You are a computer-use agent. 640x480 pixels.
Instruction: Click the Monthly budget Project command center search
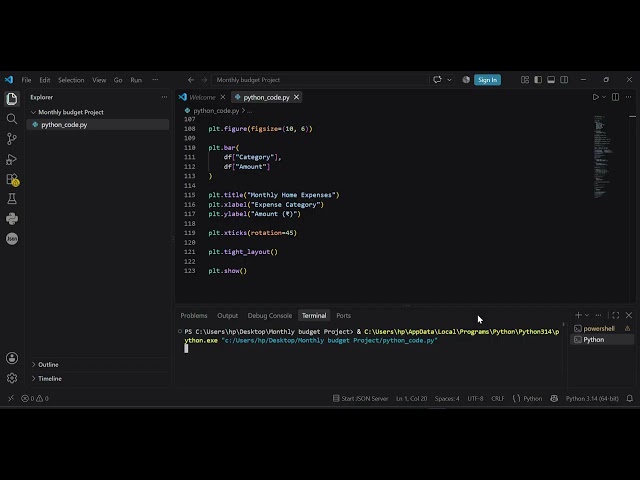click(320, 80)
